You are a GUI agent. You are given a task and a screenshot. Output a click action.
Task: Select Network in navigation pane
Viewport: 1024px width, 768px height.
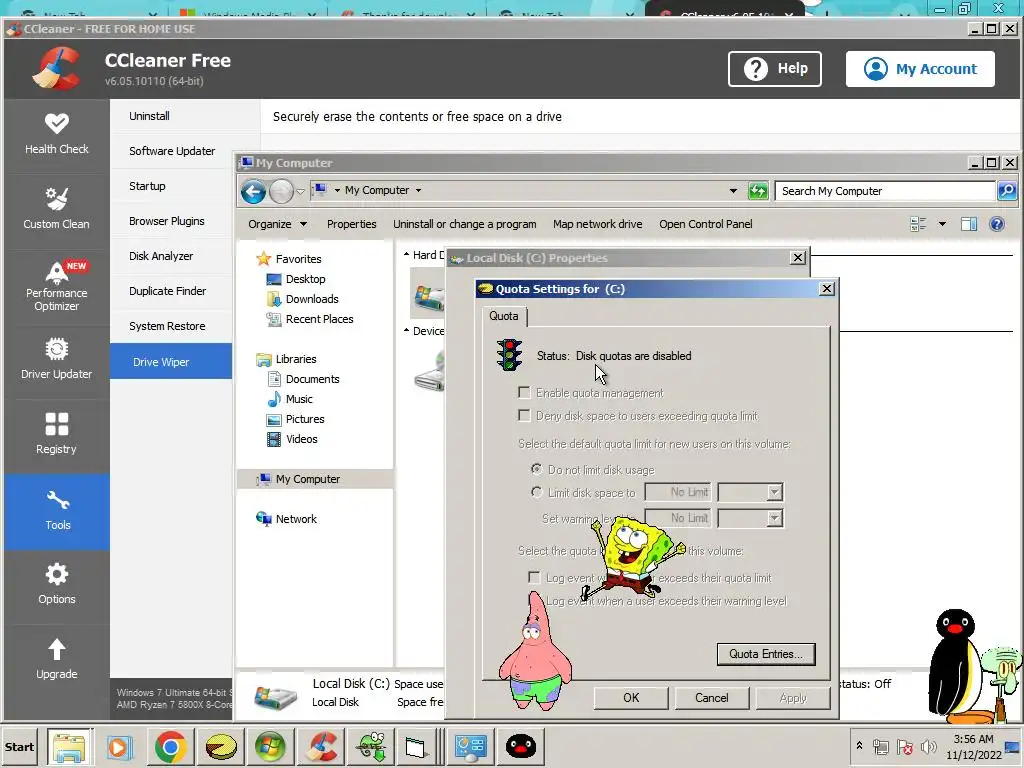click(x=295, y=519)
